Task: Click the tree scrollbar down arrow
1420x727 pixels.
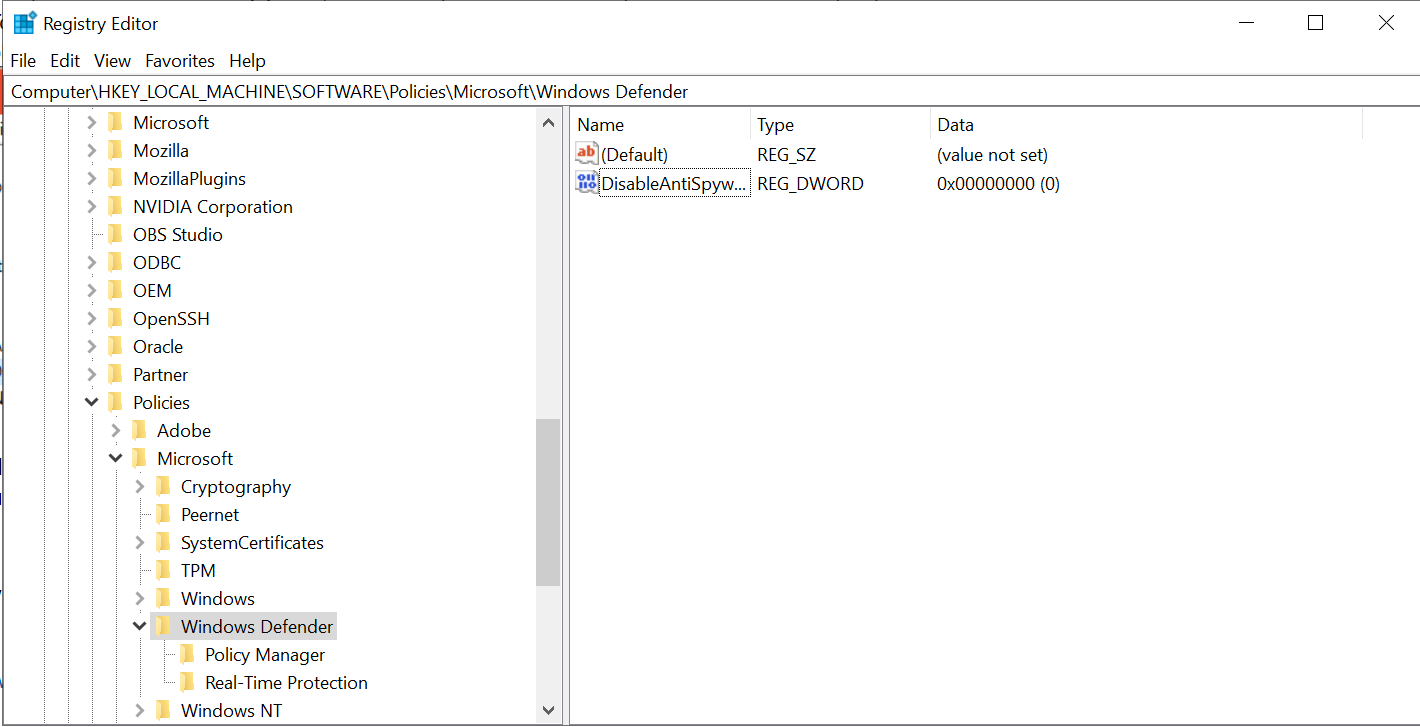Action: pyautogui.click(x=548, y=710)
